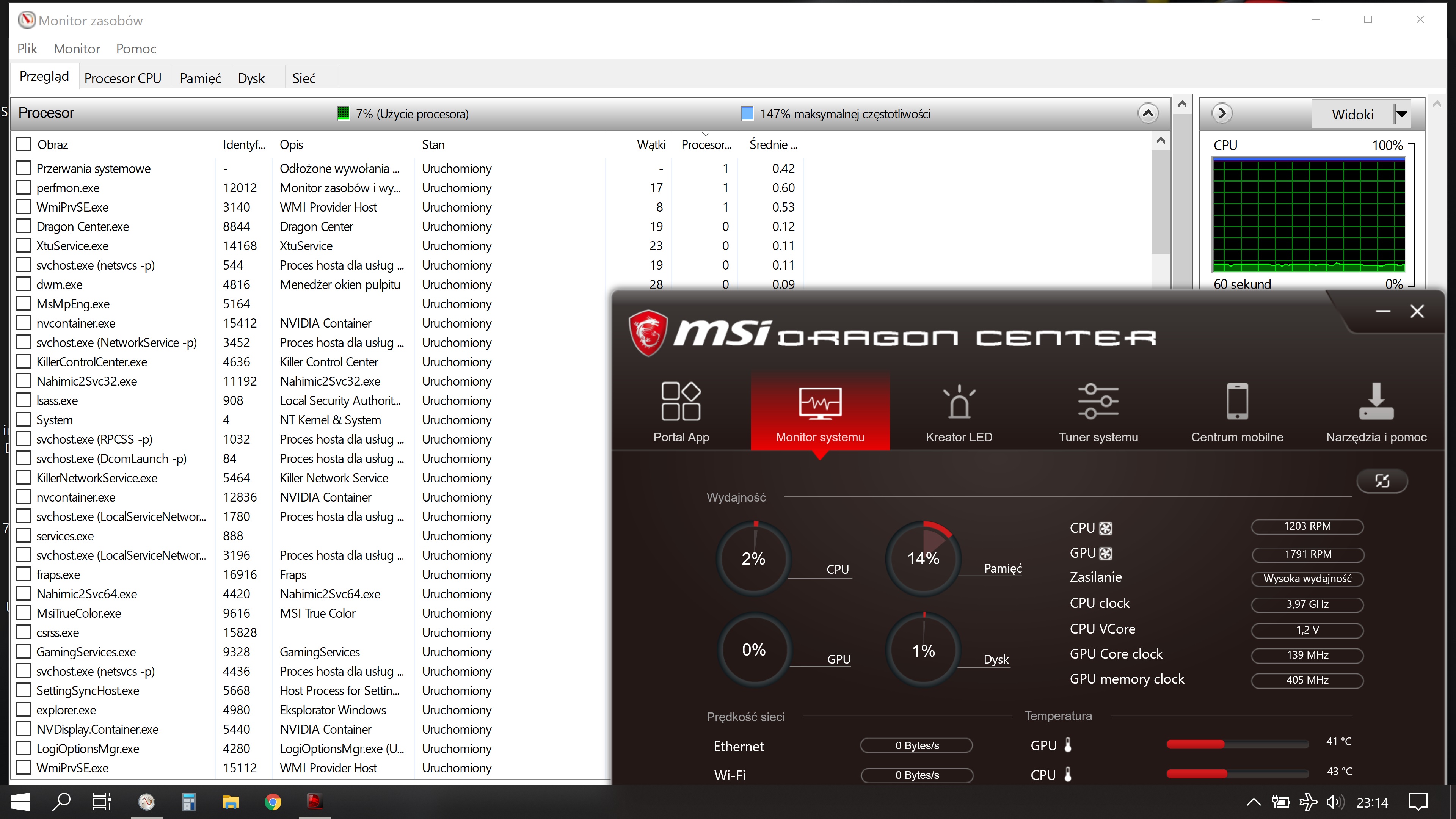Viewport: 1456px width, 819px height.
Task: Check the KillerControlCenter.exe checkbox
Action: [x=23, y=361]
